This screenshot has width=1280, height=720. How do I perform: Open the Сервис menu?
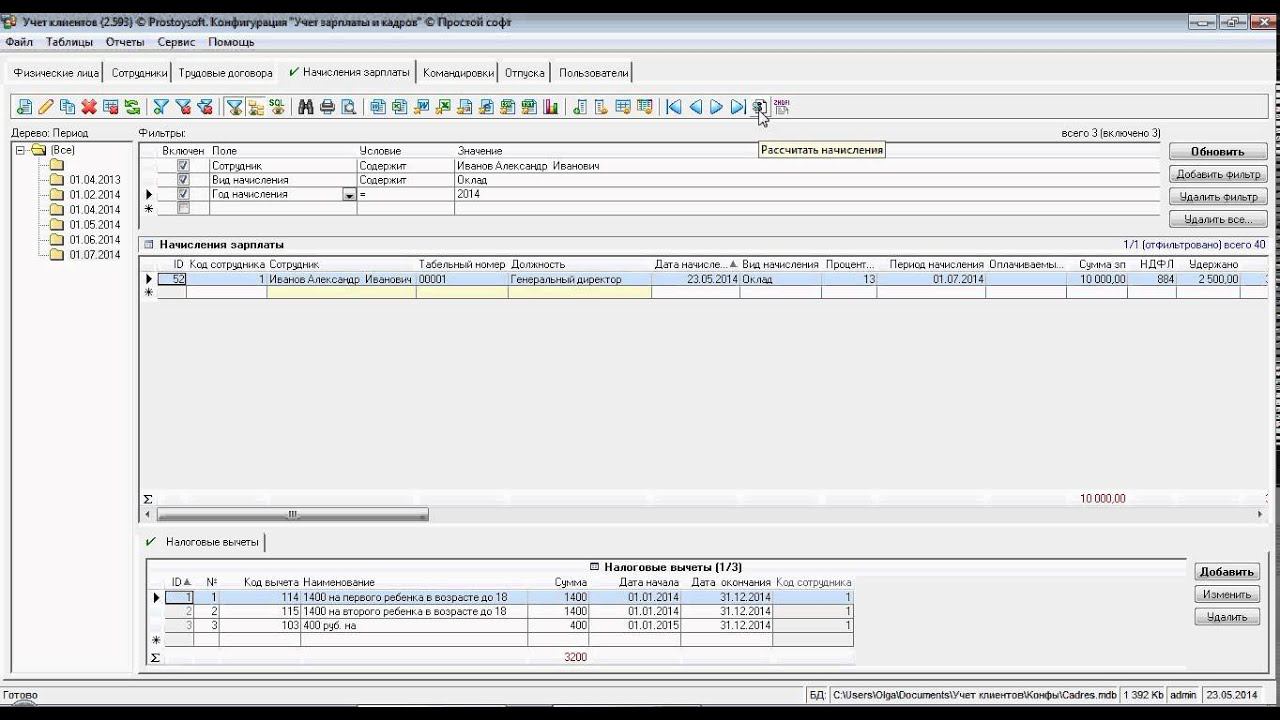176,42
